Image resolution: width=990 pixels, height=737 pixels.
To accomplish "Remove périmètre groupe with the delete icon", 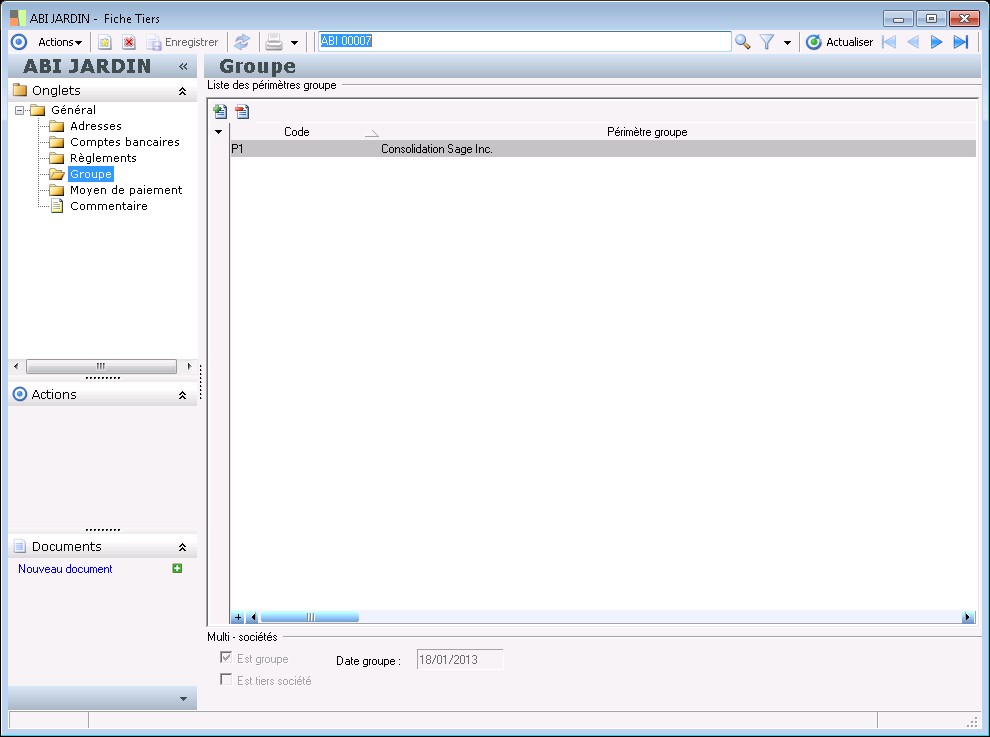I will (x=242, y=112).
